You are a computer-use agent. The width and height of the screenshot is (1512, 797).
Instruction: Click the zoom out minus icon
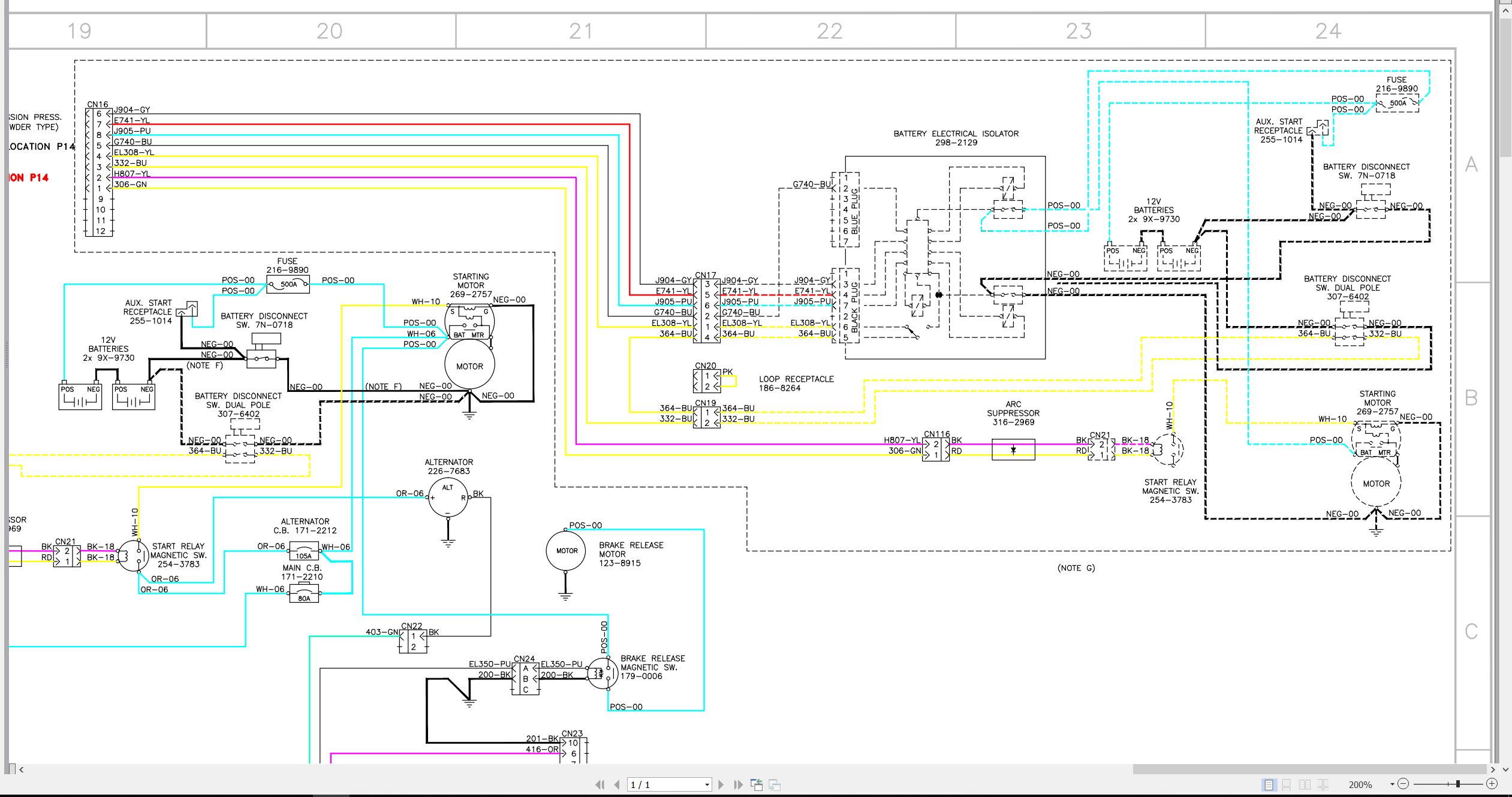point(1403,784)
